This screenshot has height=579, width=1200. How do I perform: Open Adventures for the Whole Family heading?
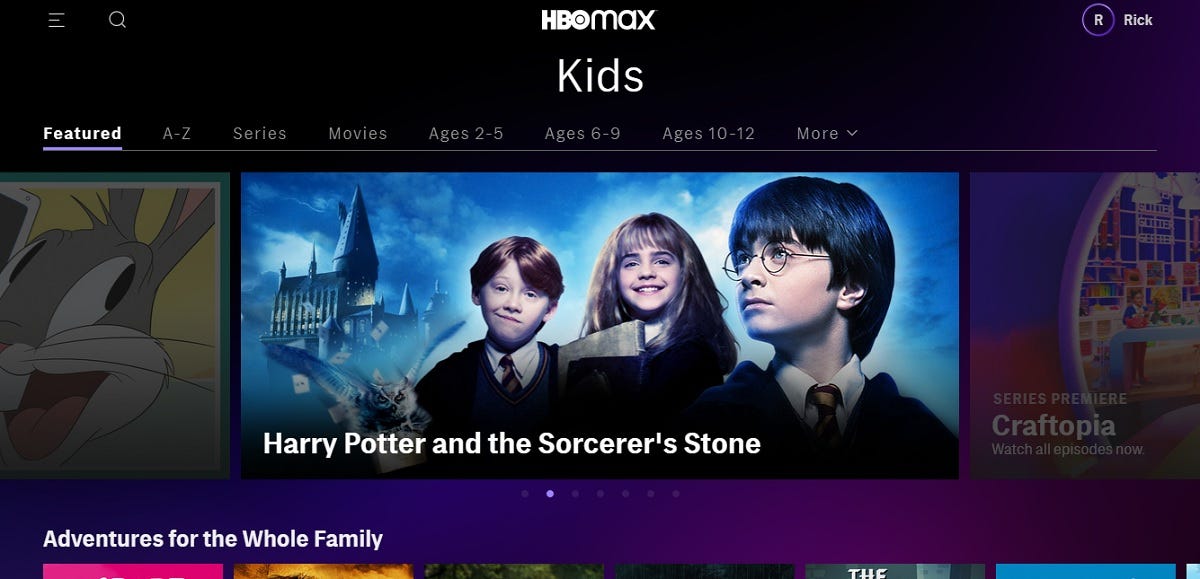point(213,539)
